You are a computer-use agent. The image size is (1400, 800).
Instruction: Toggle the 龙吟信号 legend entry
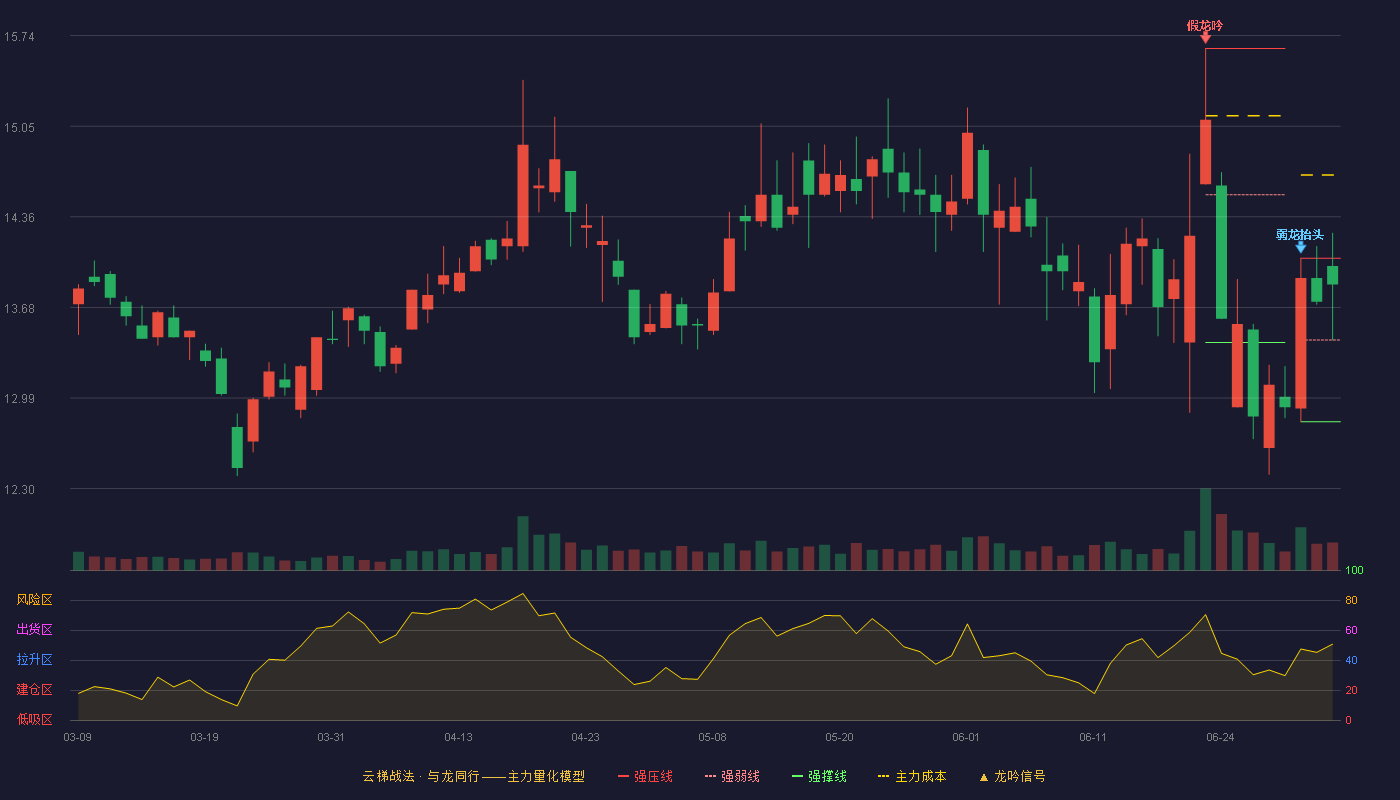[1011, 776]
